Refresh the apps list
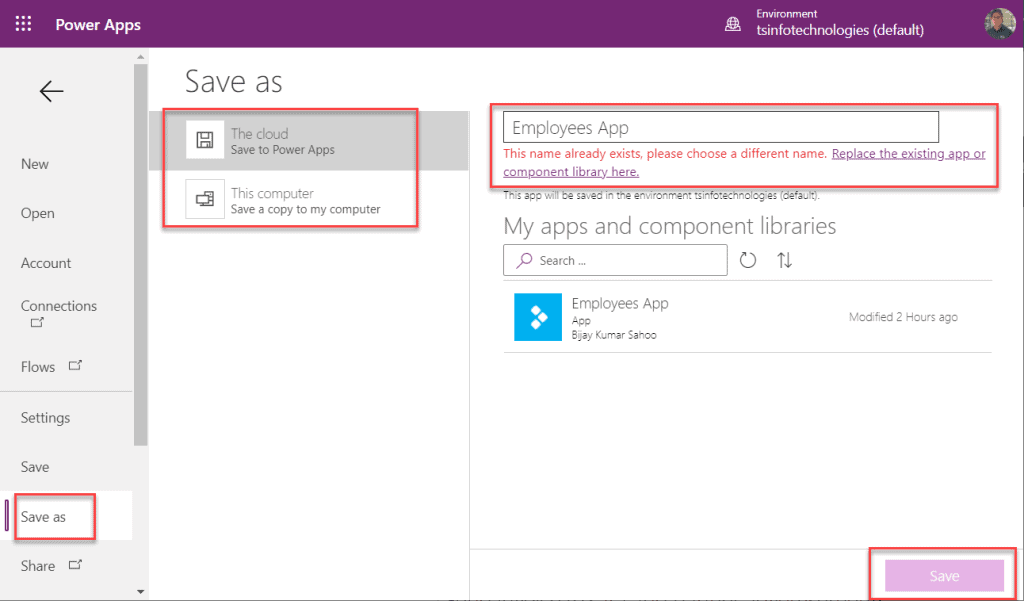This screenshot has width=1024, height=601. click(x=748, y=260)
